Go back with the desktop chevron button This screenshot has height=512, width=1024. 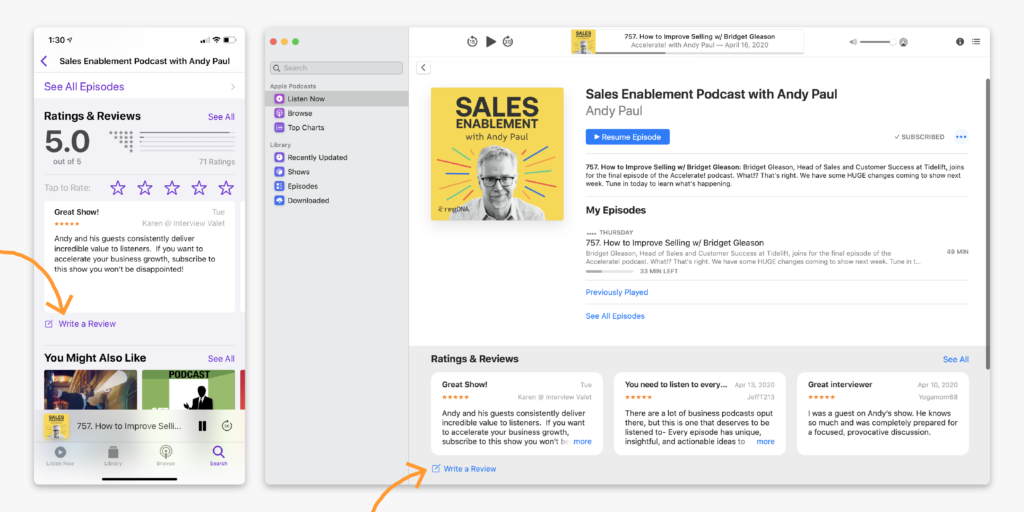423,68
